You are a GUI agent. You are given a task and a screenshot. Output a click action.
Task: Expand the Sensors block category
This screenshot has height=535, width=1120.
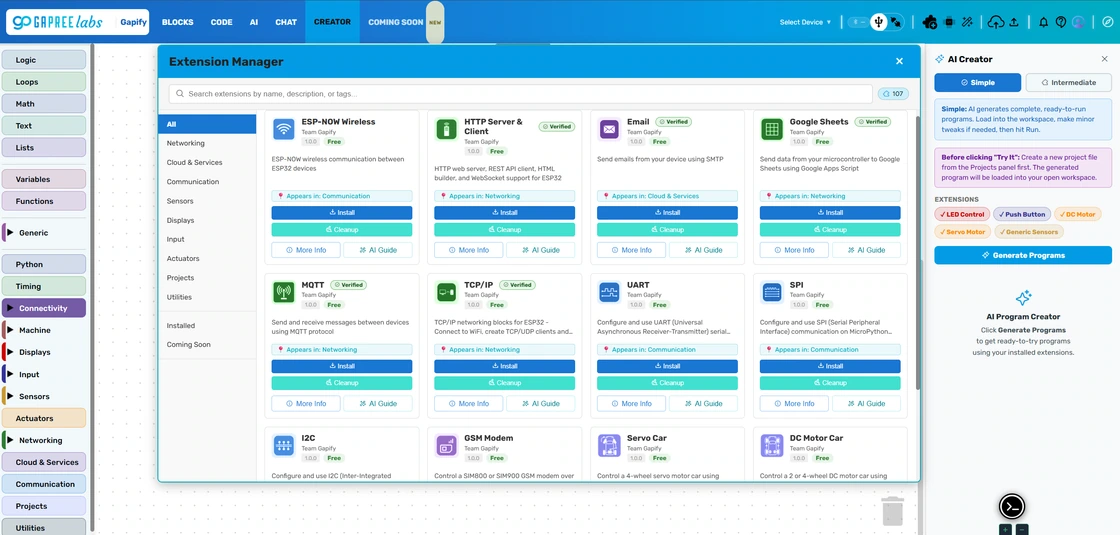tap(44, 396)
